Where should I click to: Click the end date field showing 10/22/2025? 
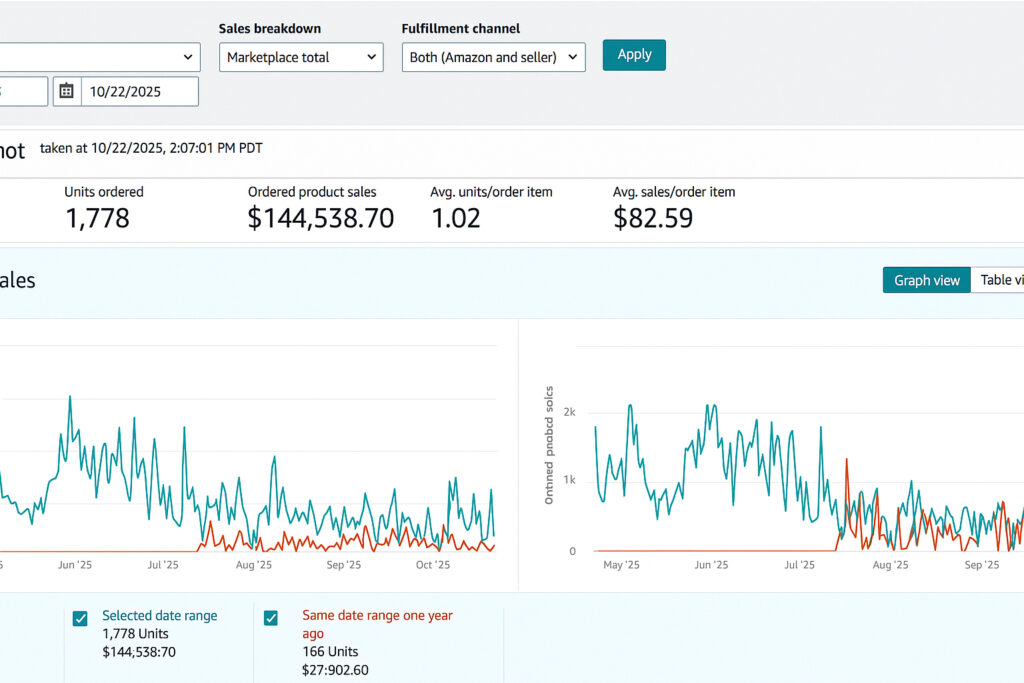139,91
